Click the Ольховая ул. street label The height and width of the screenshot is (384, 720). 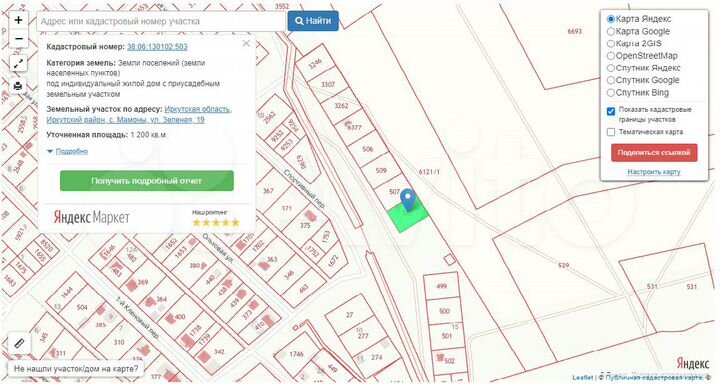click(219, 248)
